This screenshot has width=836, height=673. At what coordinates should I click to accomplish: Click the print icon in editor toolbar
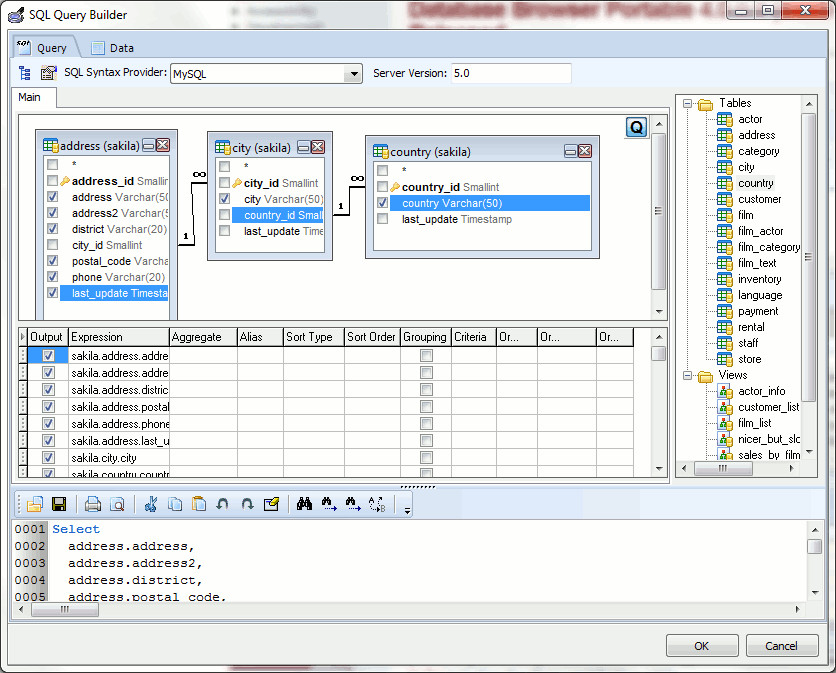tap(93, 504)
